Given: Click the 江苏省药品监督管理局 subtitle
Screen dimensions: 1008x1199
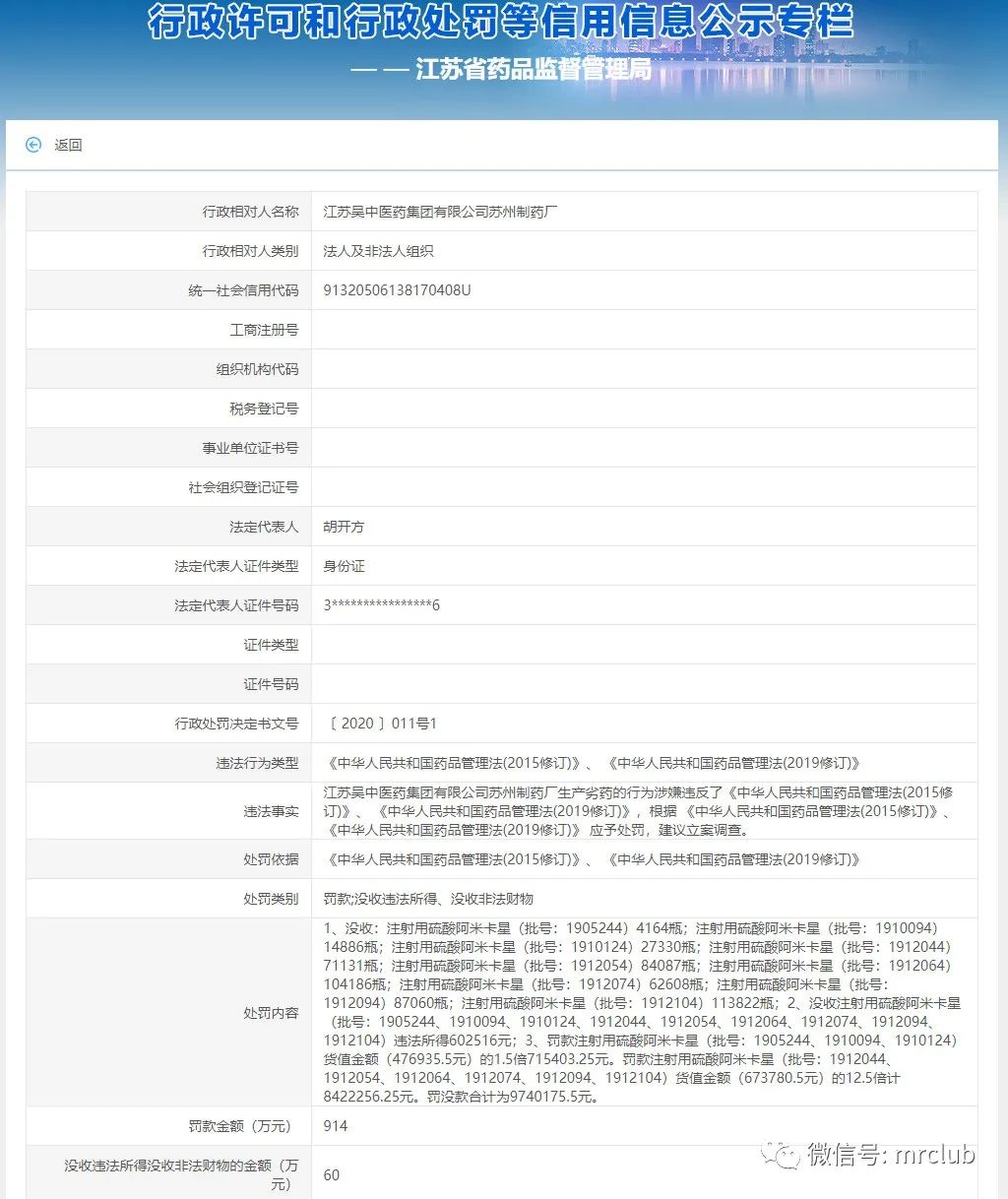Looking at the screenshot, I should [533, 70].
